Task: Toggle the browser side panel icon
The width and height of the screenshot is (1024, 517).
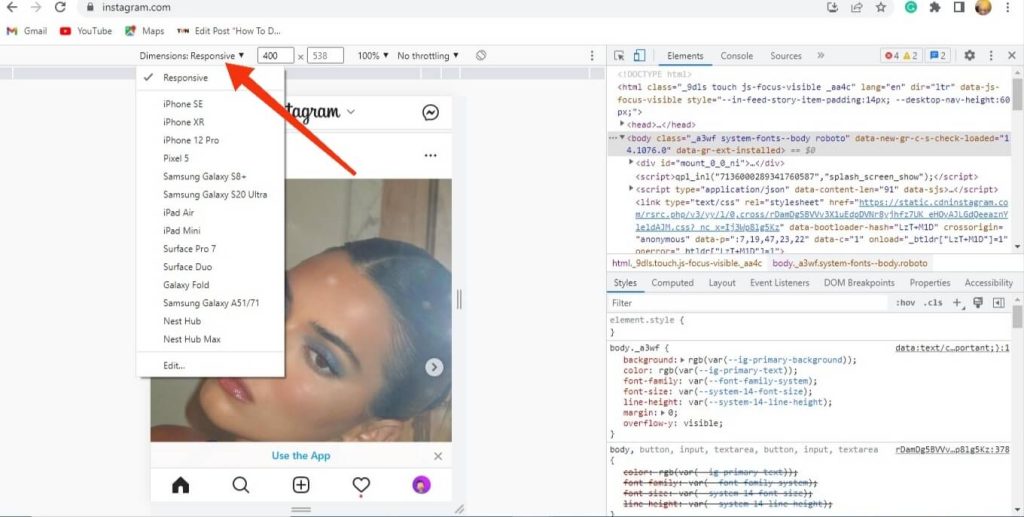Action: click(x=959, y=7)
